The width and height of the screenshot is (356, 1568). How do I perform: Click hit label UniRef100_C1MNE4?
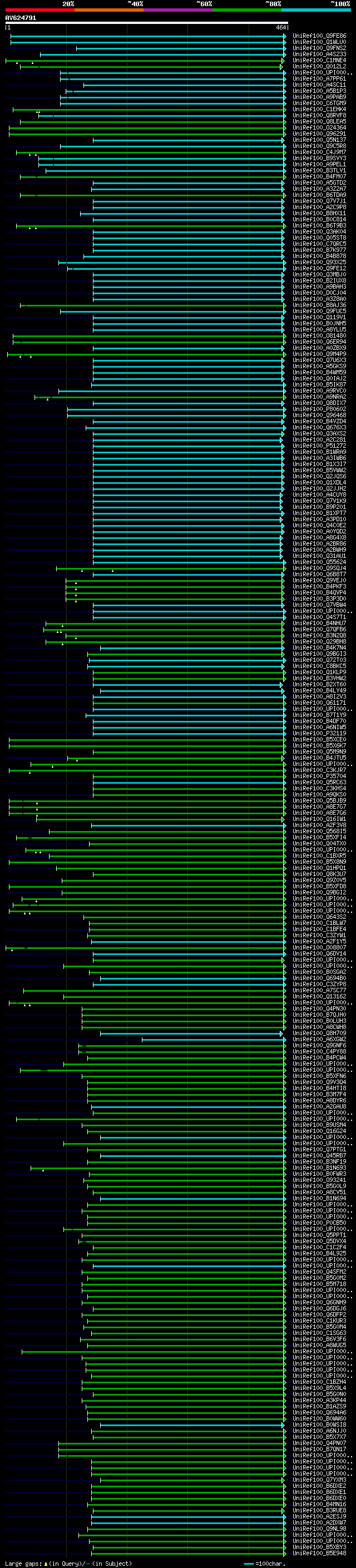click(319, 60)
